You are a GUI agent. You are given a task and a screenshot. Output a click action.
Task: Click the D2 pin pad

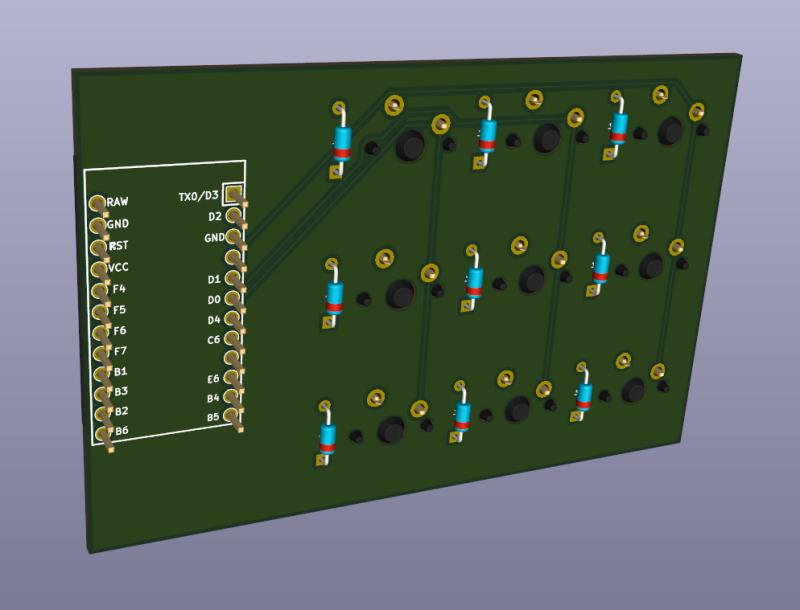(233, 214)
